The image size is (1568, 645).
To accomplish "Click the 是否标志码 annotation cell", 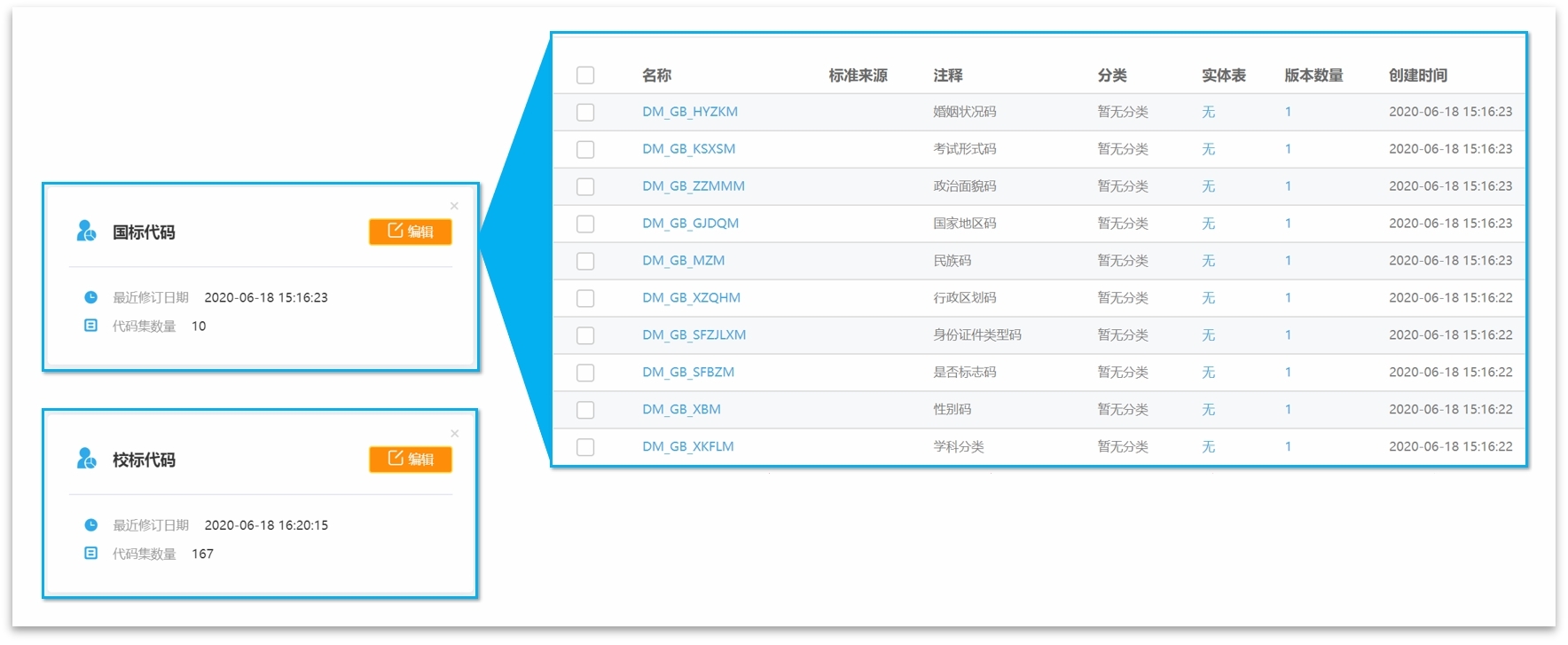I will click(x=965, y=373).
